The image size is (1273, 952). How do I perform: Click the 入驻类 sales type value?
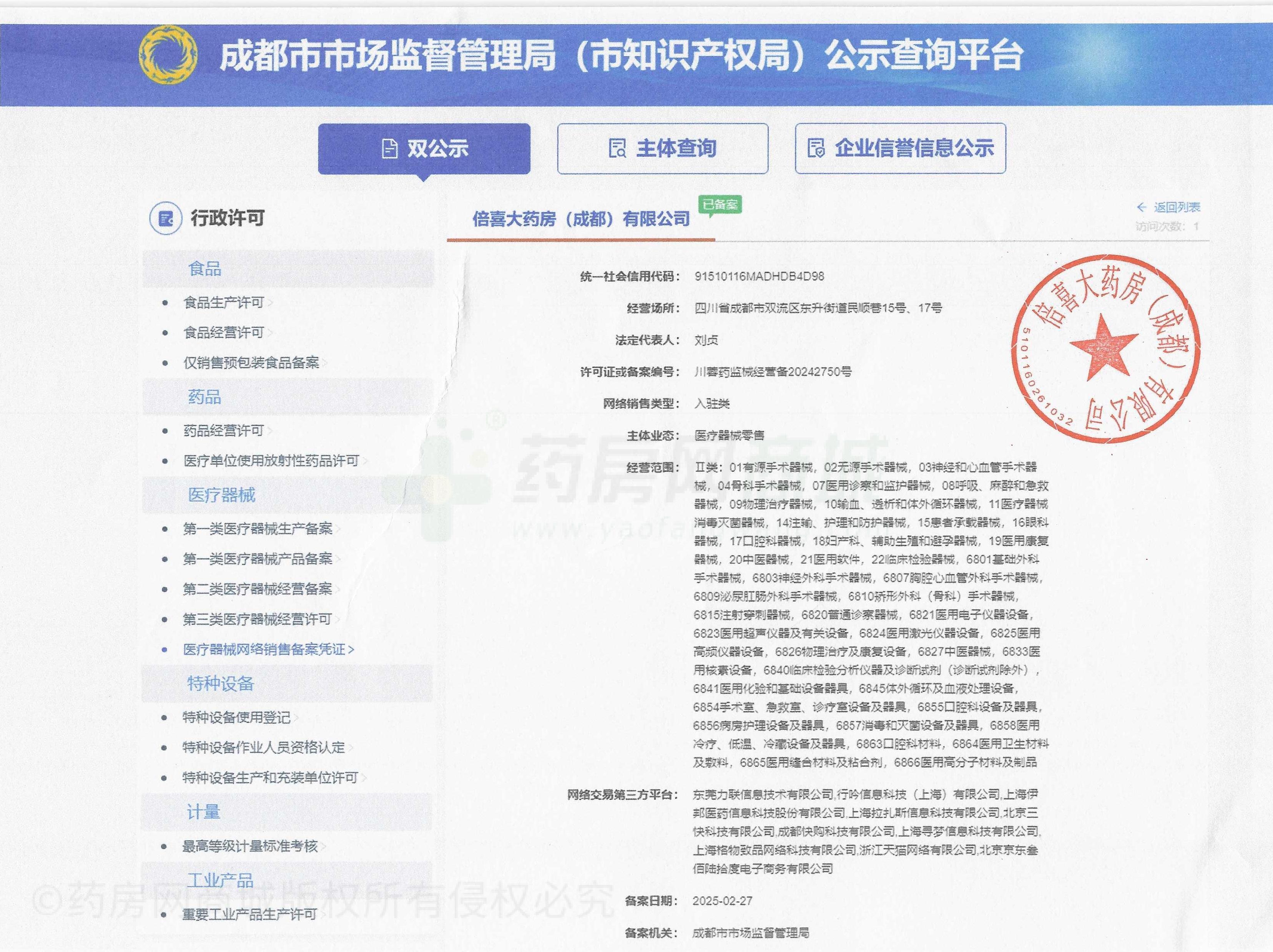tap(712, 403)
